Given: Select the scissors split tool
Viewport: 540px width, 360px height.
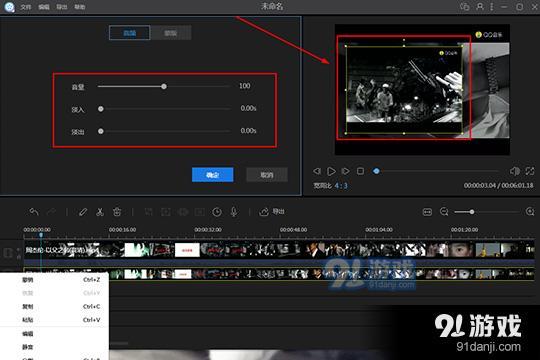Looking at the screenshot, I should [x=100, y=212].
